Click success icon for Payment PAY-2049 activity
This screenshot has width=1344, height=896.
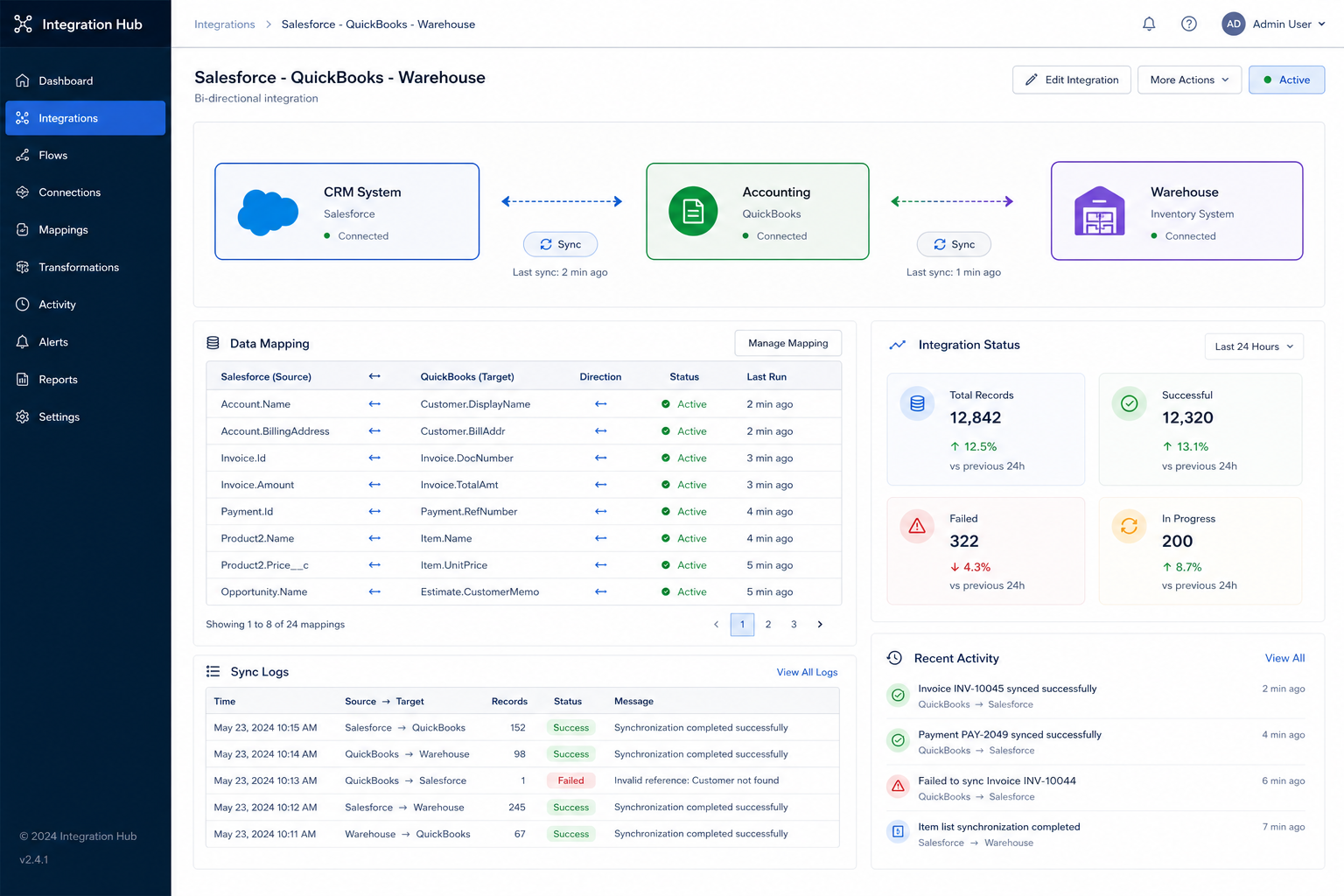click(898, 740)
